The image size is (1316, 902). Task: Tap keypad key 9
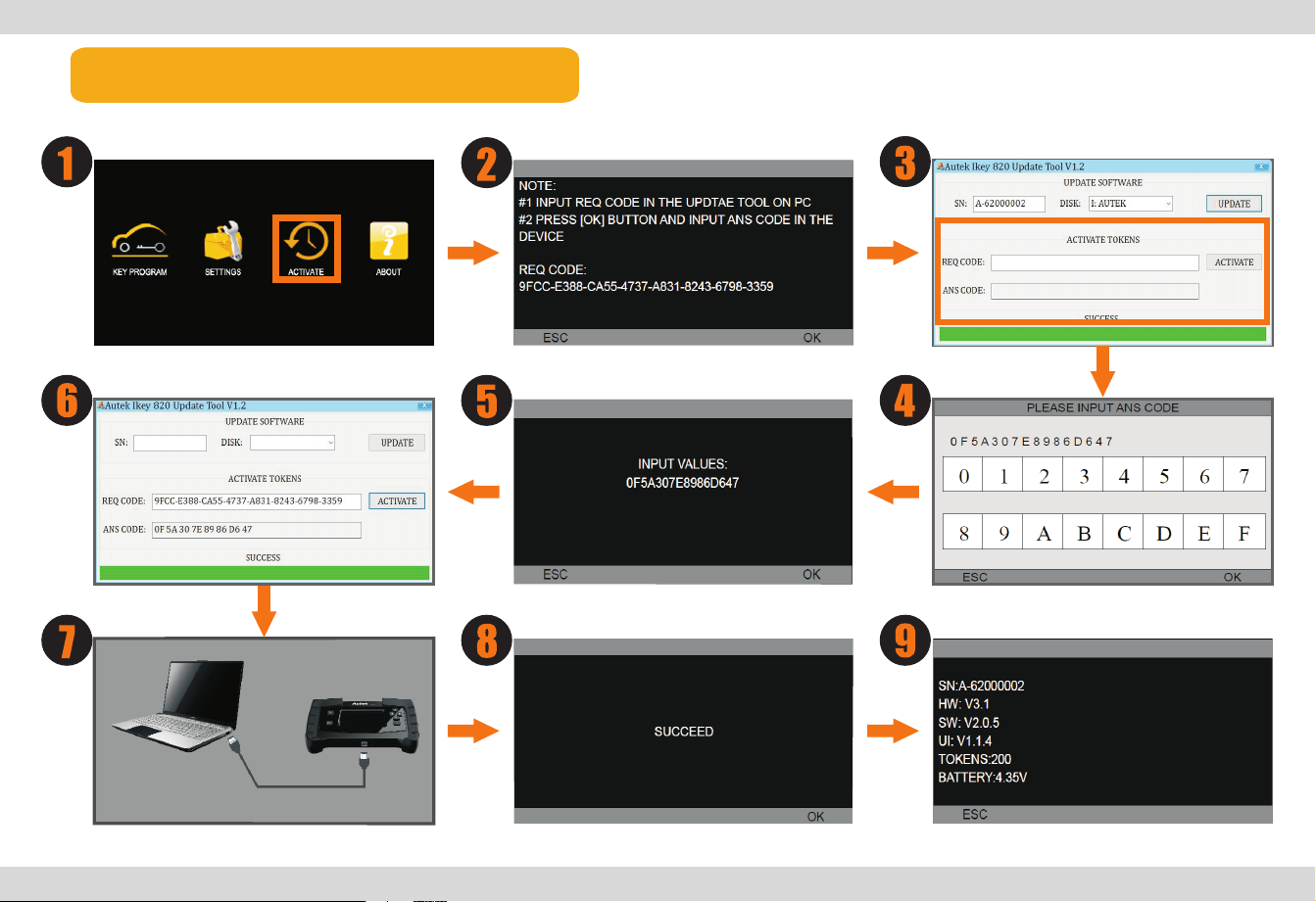(x=1003, y=533)
